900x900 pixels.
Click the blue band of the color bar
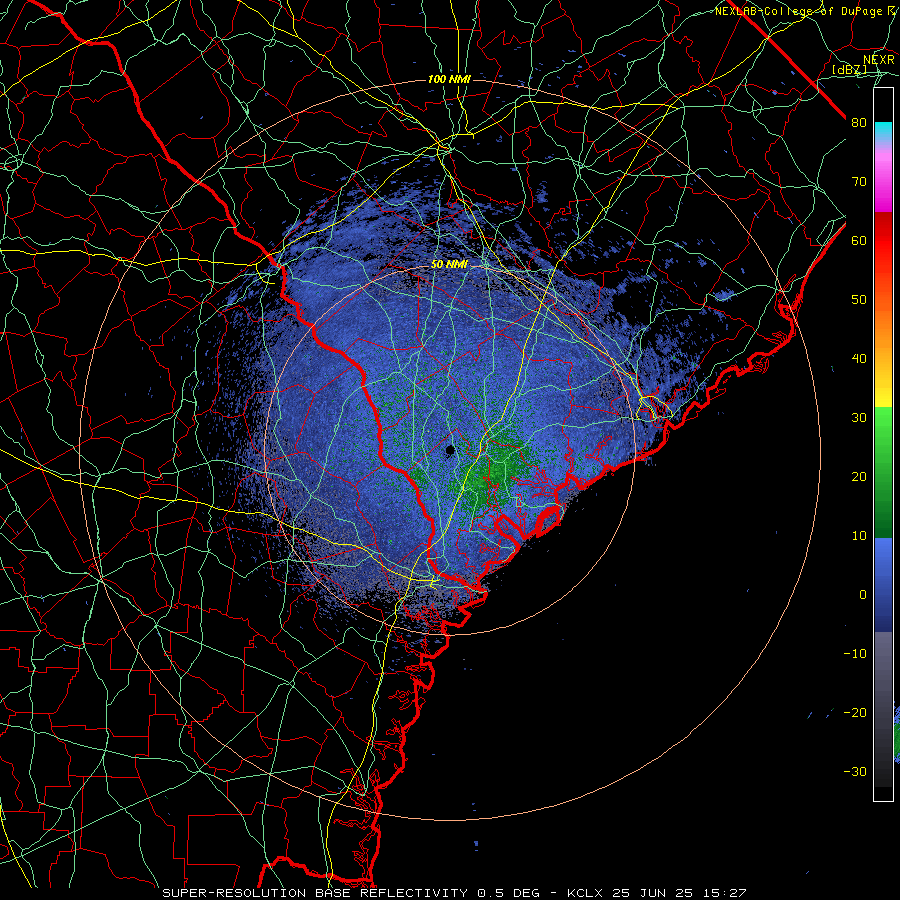883,584
